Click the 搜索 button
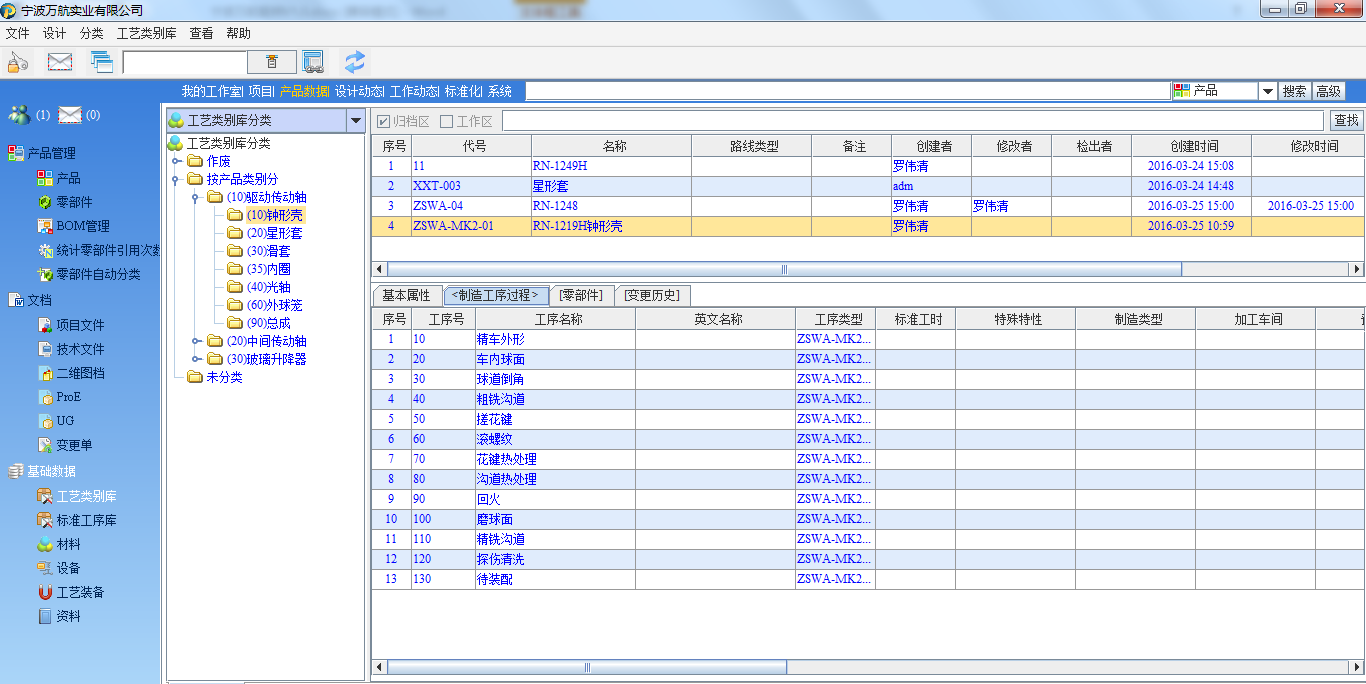Viewport: 1366px width, 684px height. 1294,91
